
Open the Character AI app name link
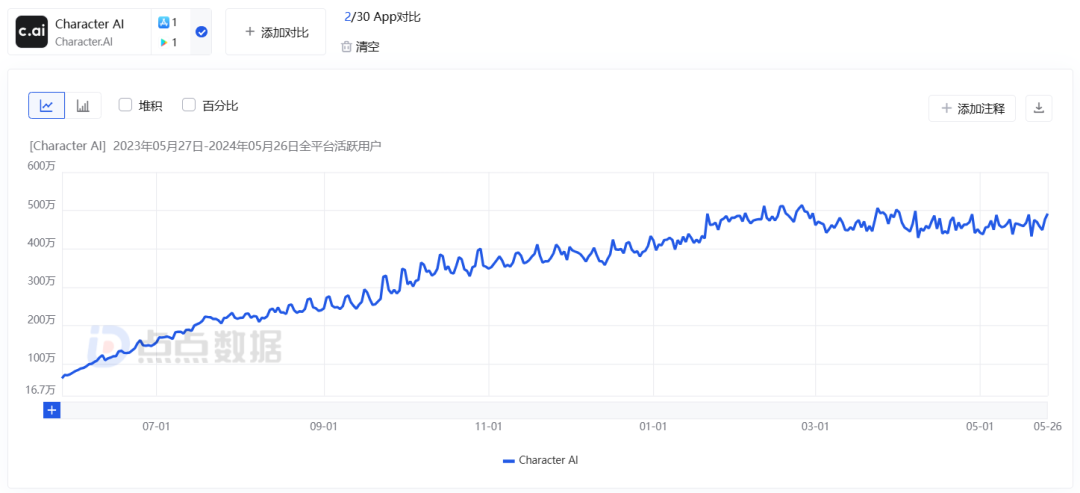click(x=89, y=23)
